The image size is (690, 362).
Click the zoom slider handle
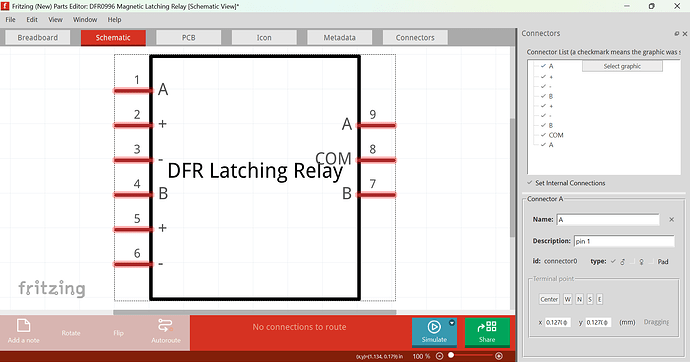[x=451, y=355]
